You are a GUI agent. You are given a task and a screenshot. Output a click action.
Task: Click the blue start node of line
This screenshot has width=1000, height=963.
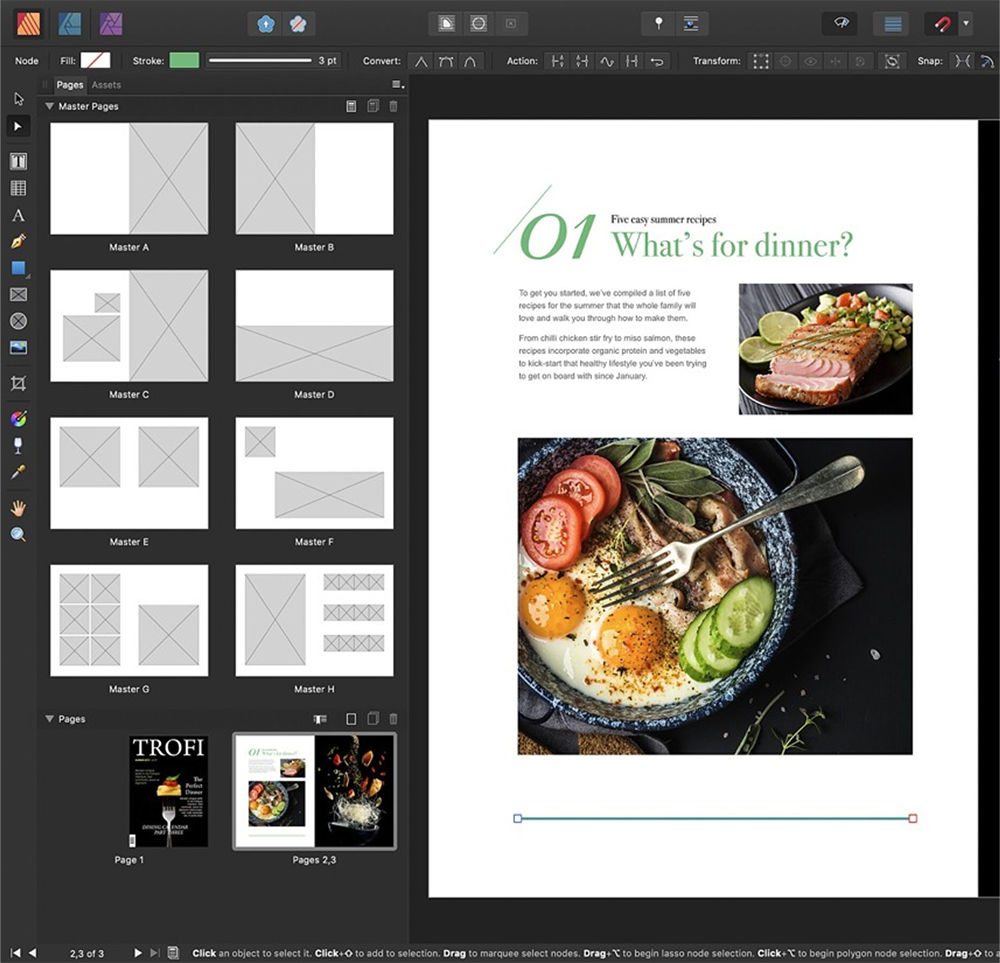518,818
